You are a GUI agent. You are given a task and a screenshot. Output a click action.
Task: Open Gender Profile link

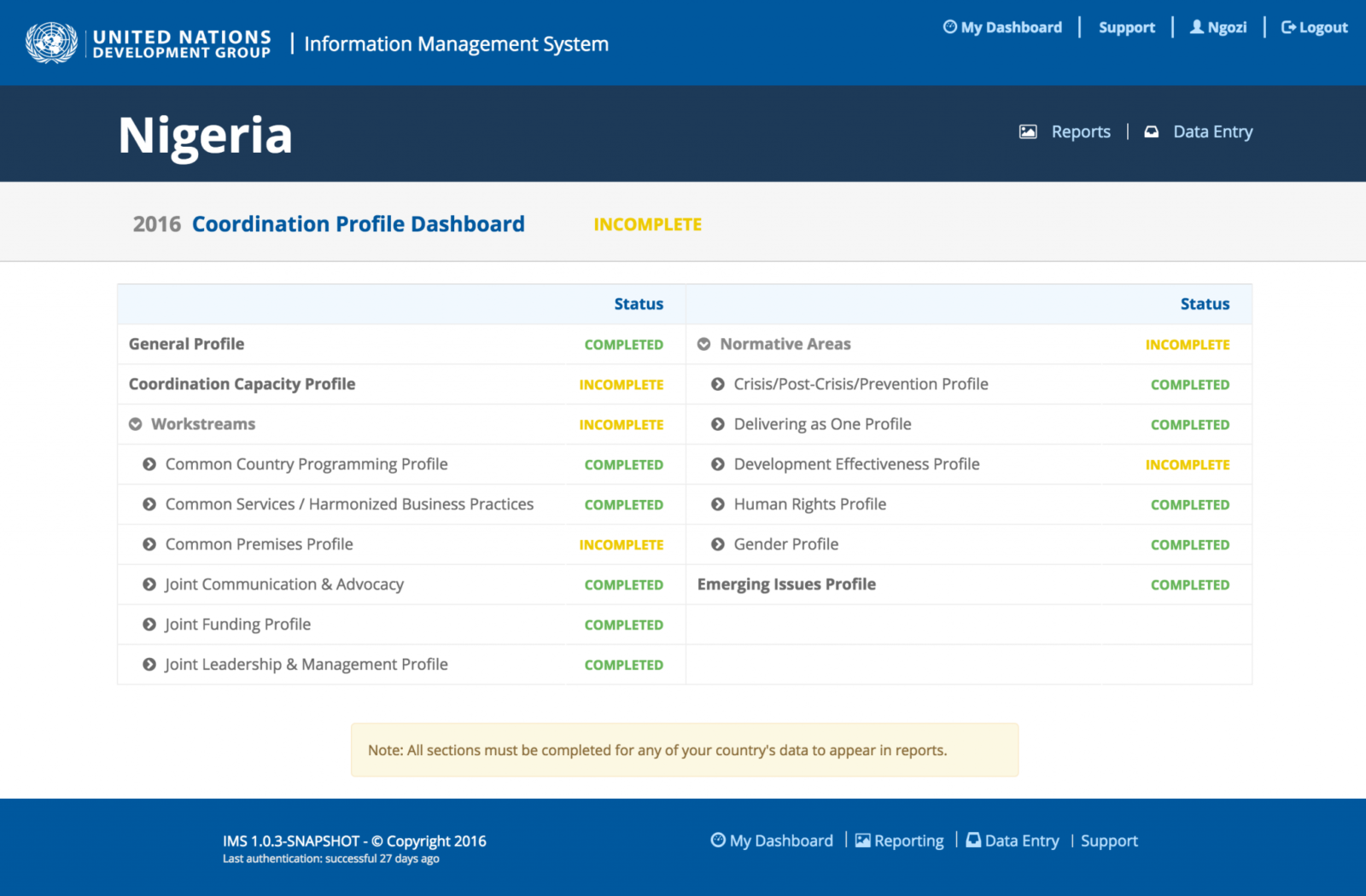(x=786, y=544)
